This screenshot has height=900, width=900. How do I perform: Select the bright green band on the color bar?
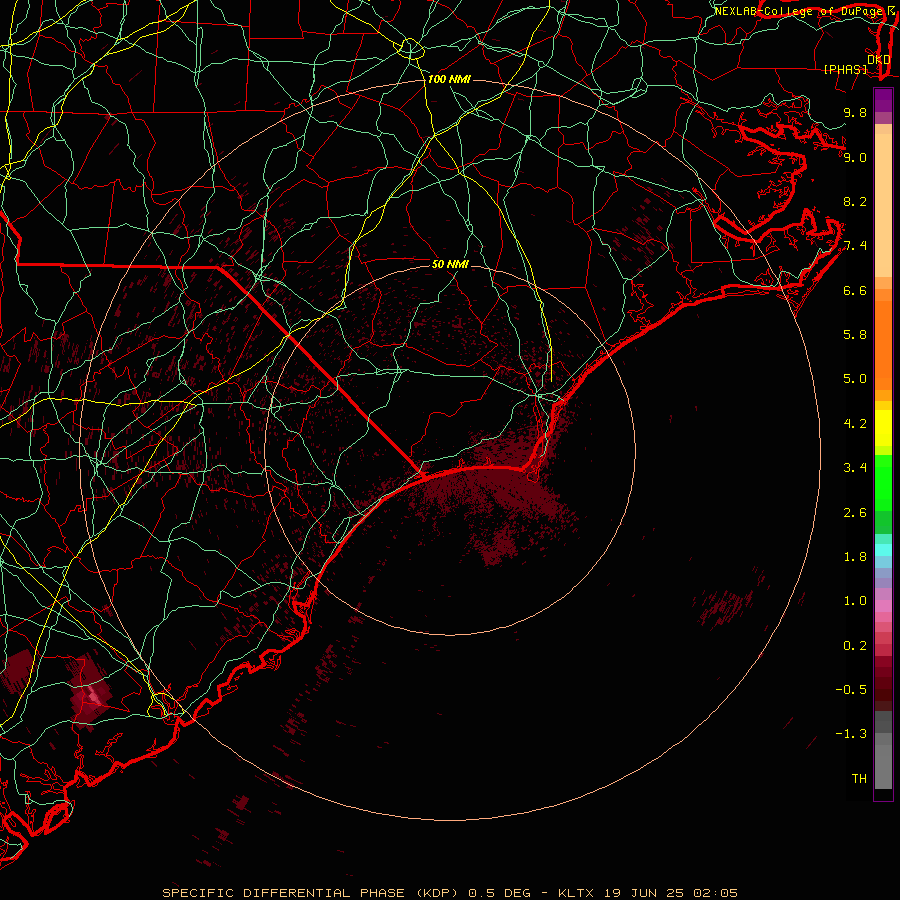click(x=883, y=482)
